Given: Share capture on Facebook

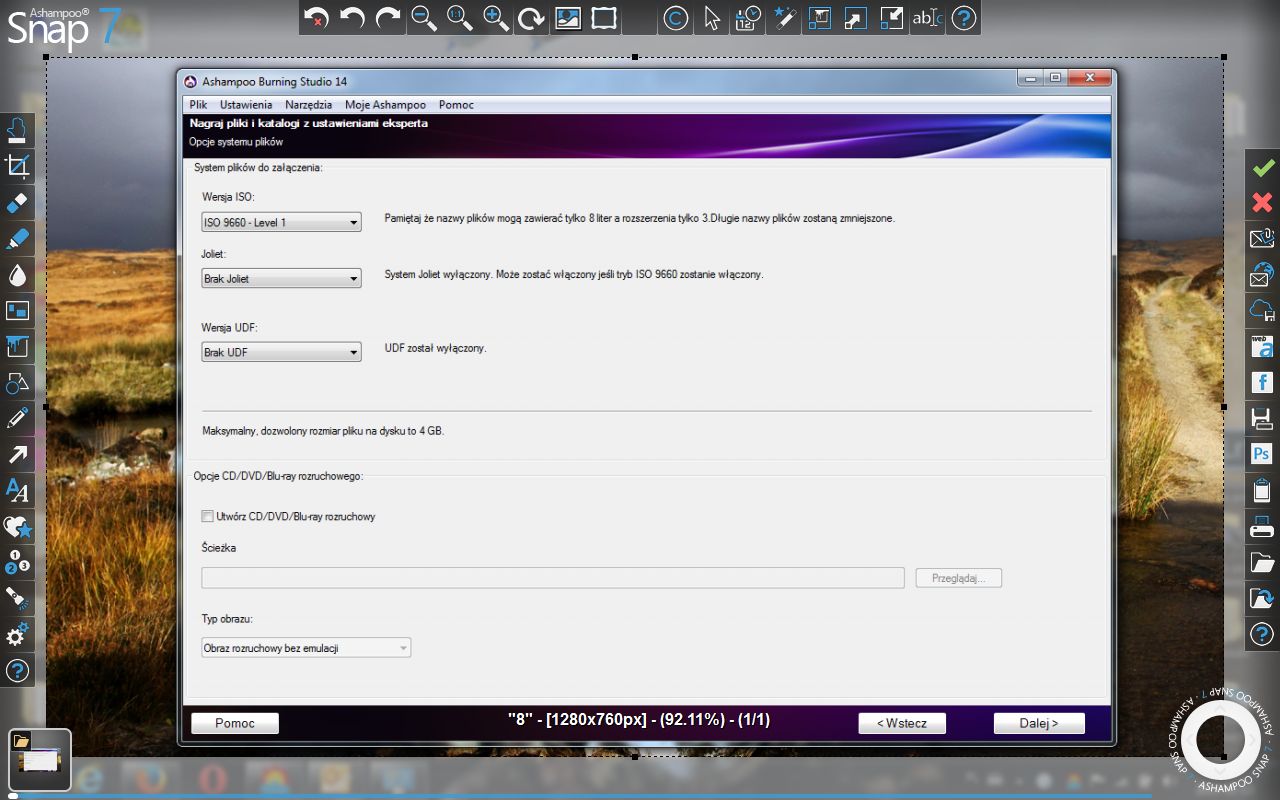Looking at the screenshot, I should [1262, 382].
